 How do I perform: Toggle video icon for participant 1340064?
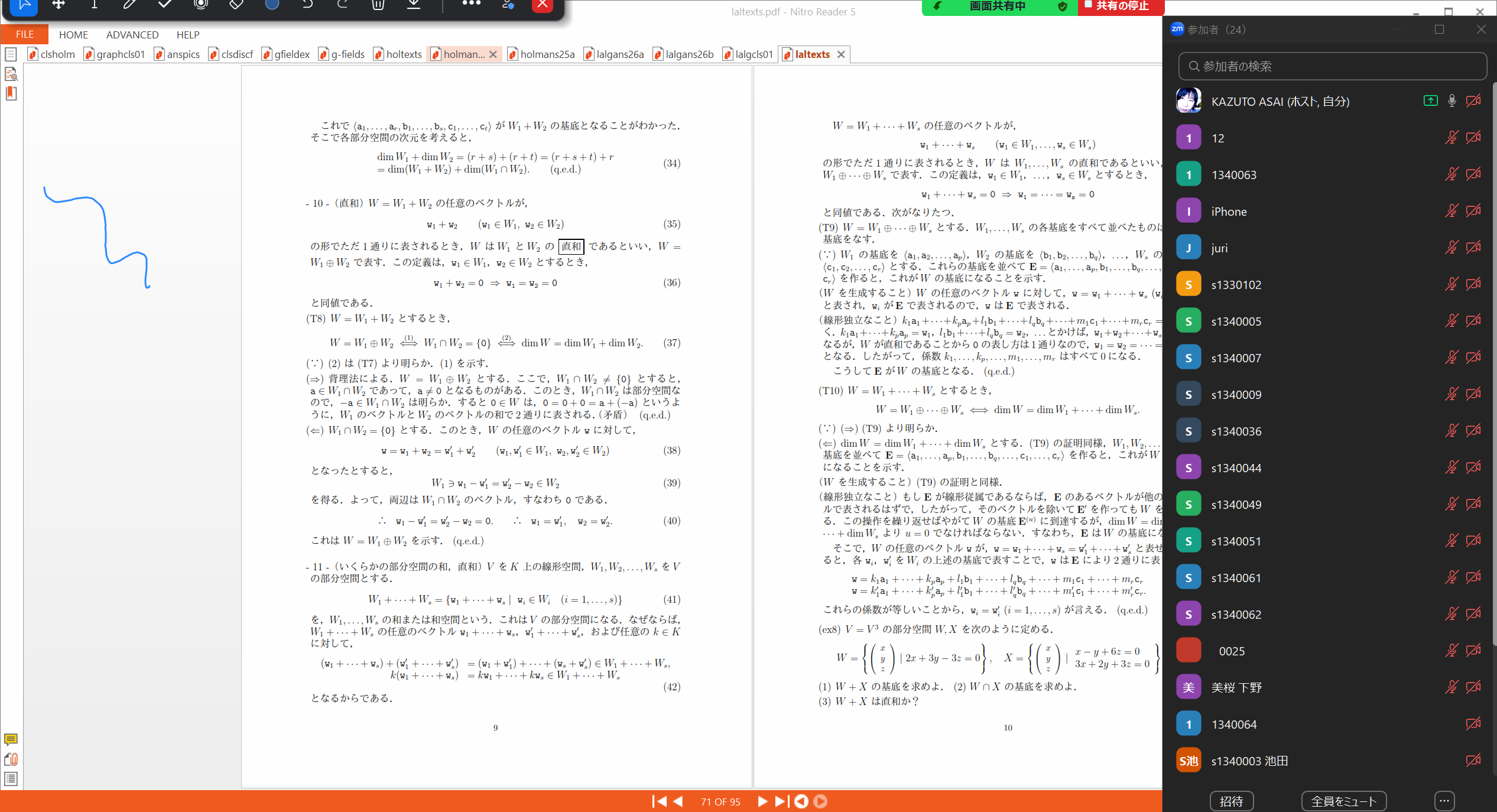tap(1474, 724)
